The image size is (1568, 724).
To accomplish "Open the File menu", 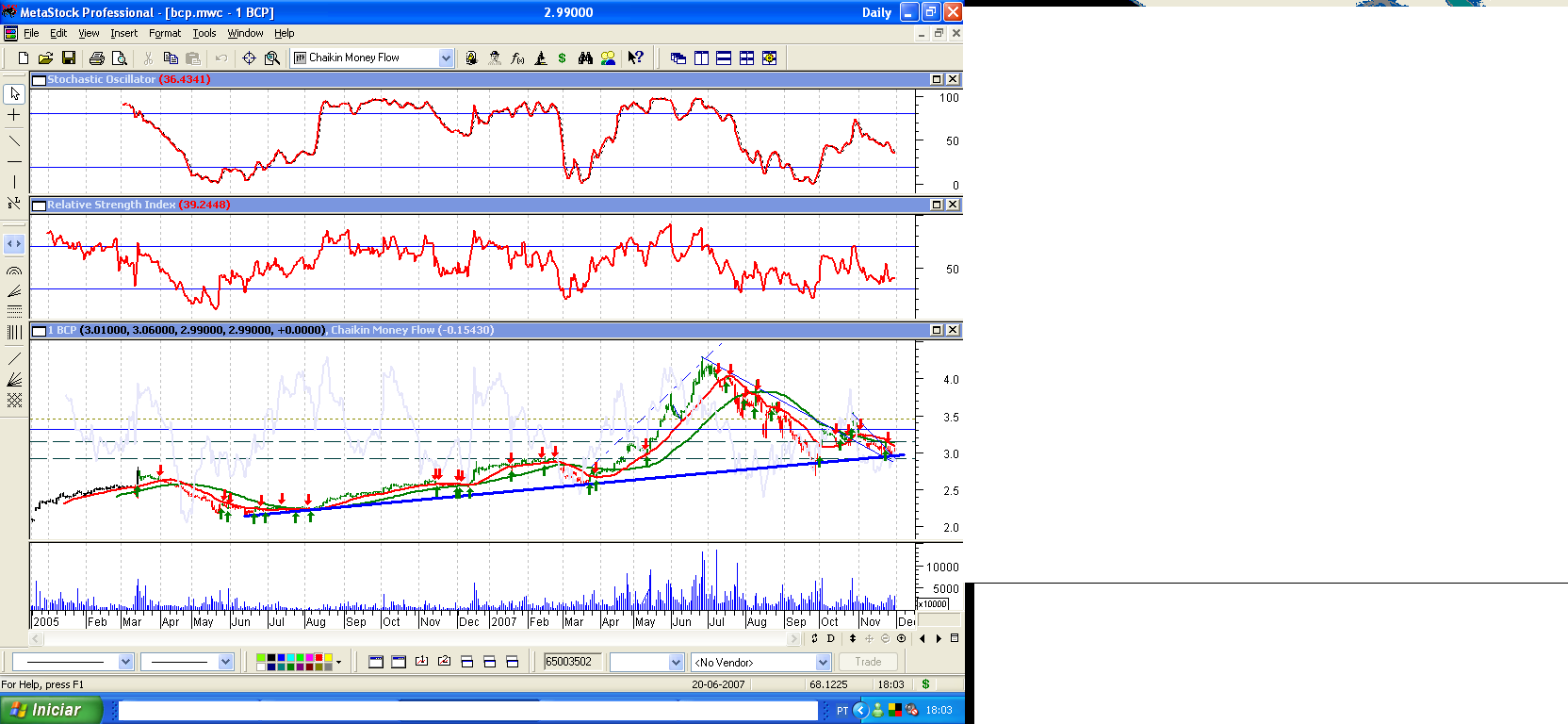I will [31, 33].
